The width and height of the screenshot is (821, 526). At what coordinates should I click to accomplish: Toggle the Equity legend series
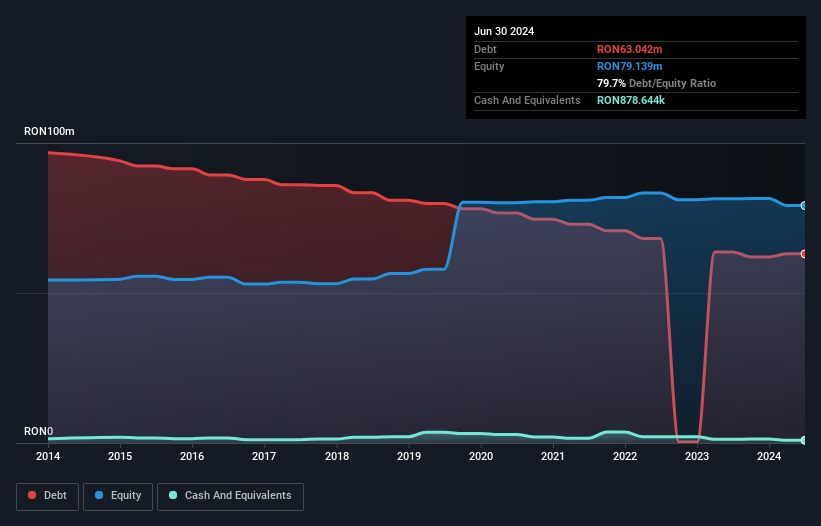tap(118, 496)
